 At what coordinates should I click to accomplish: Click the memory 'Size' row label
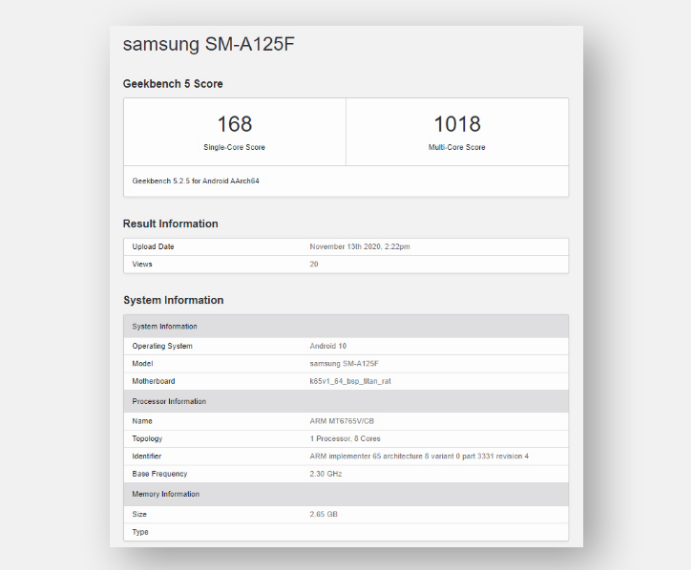(x=139, y=514)
